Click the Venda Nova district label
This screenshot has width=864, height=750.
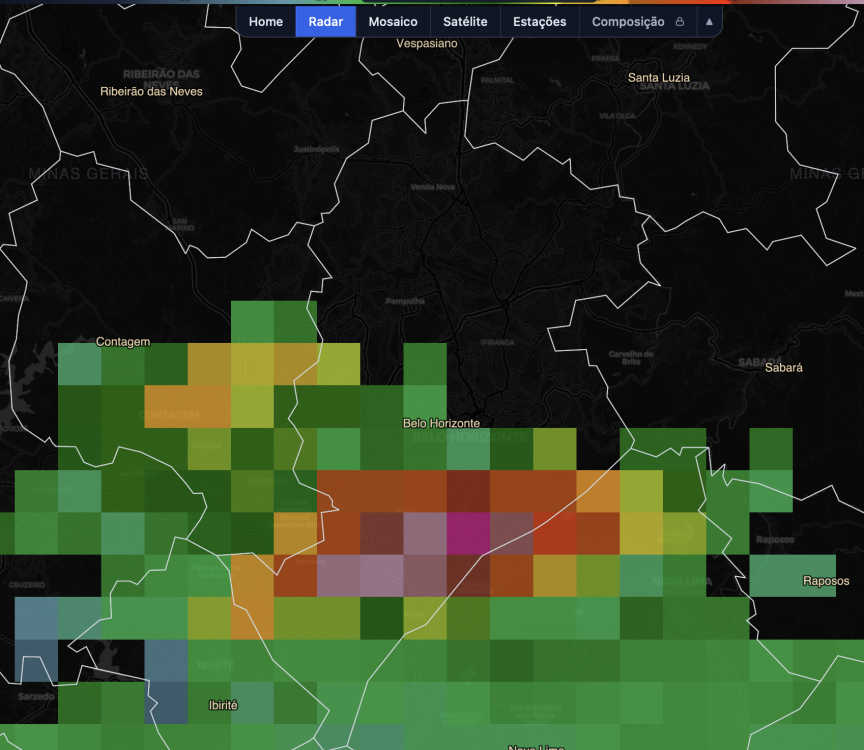433,187
